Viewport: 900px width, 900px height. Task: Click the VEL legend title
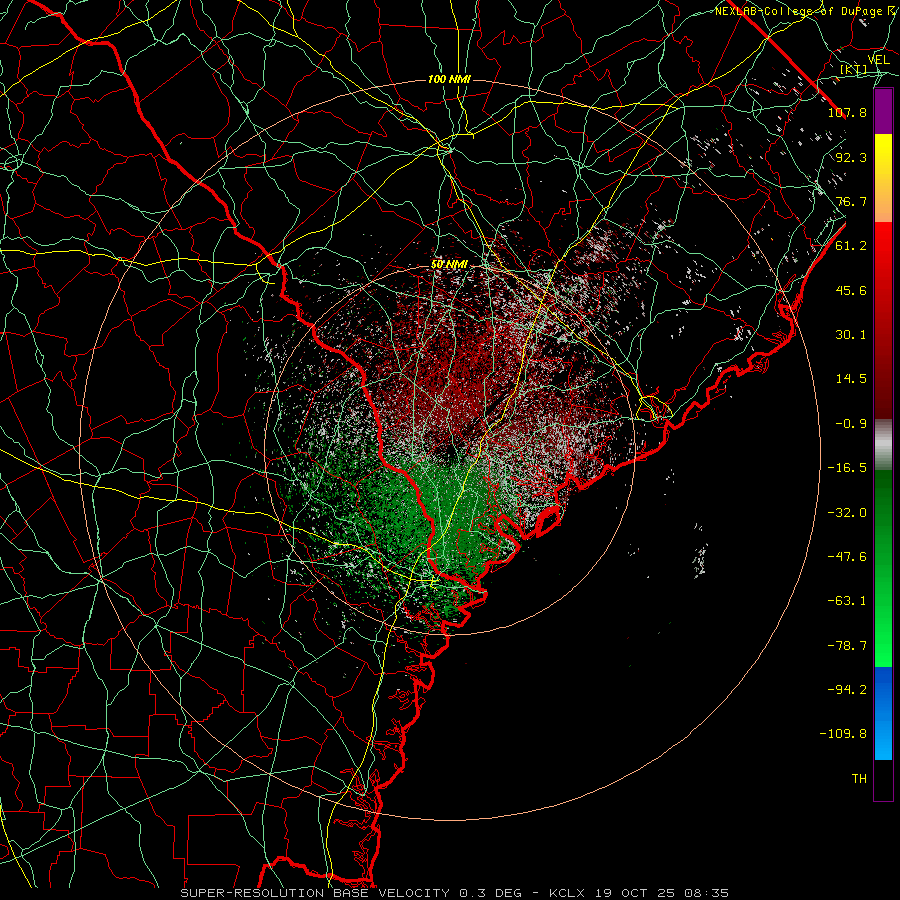[x=879, y=60]
